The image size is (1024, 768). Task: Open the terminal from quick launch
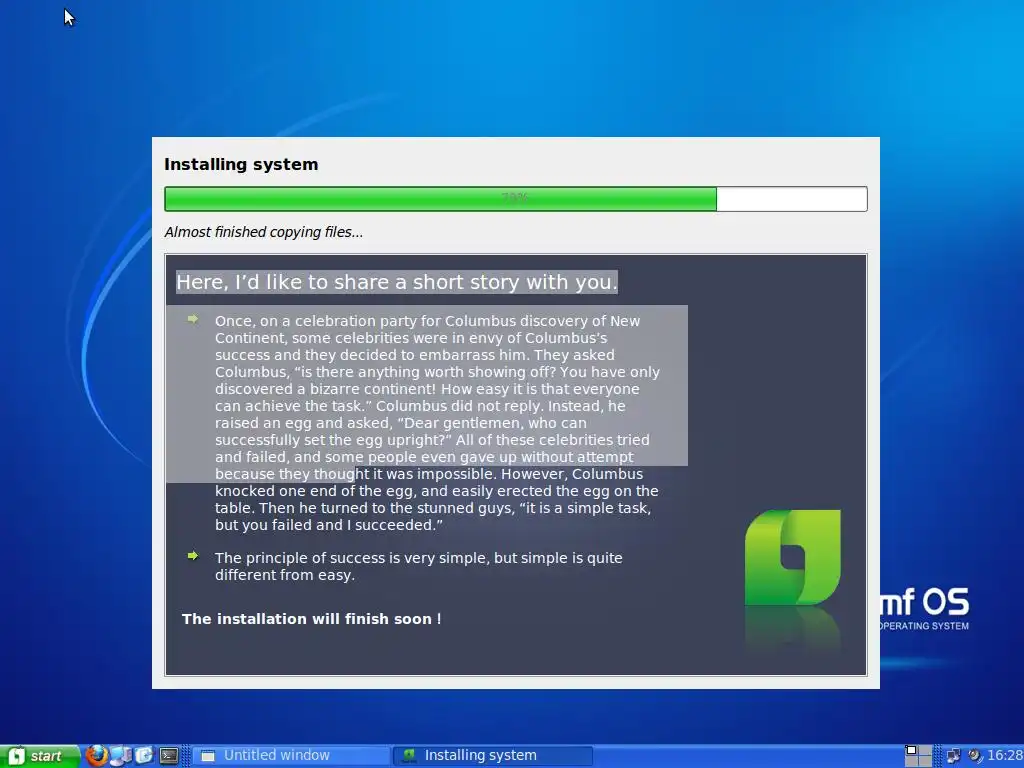(169, 756)
